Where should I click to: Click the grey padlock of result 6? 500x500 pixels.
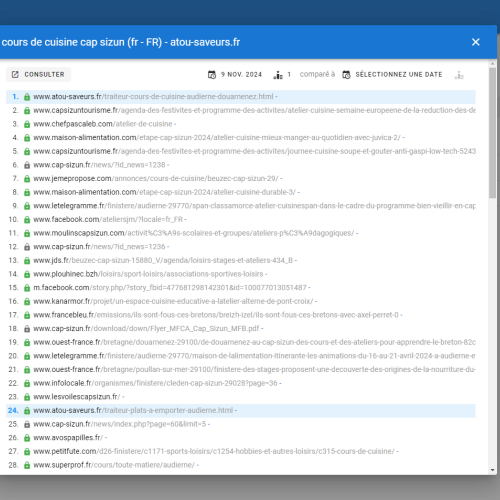pos(27,165)
